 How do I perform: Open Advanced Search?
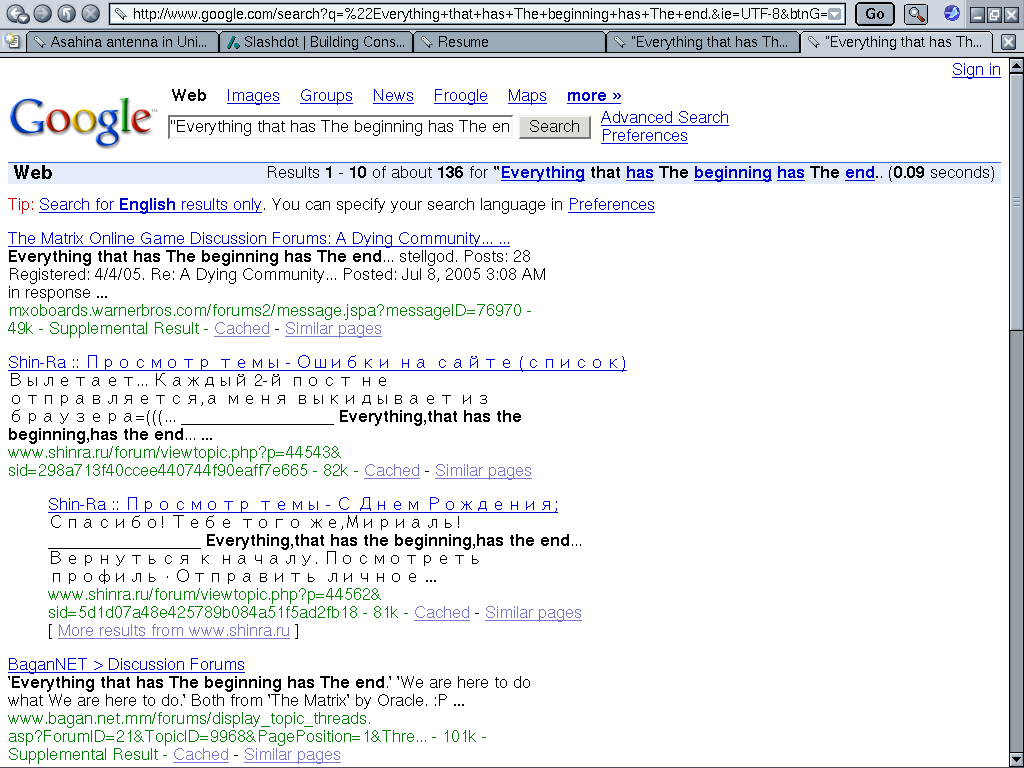coord(664,118)
